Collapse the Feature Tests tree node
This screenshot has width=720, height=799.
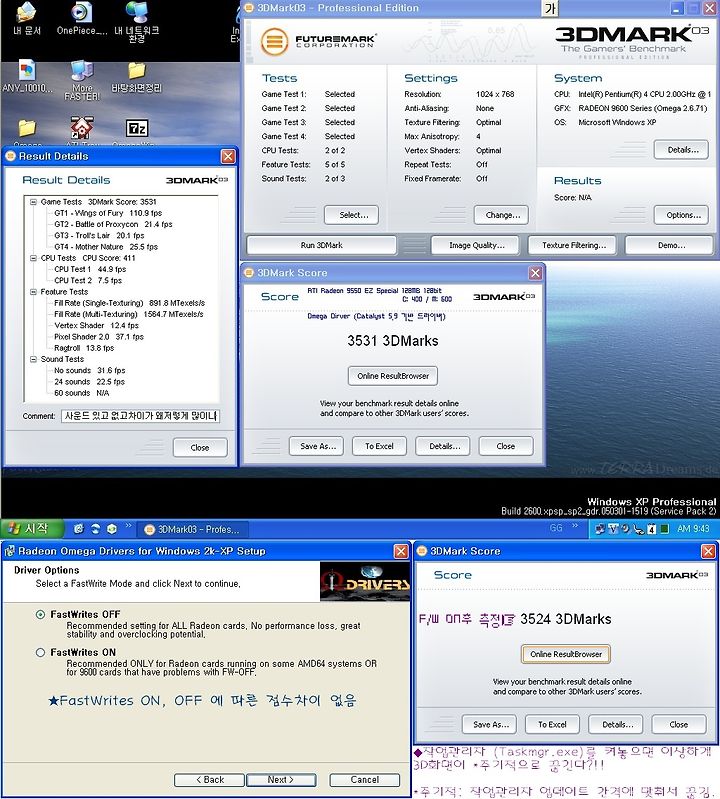click(33, 291)
